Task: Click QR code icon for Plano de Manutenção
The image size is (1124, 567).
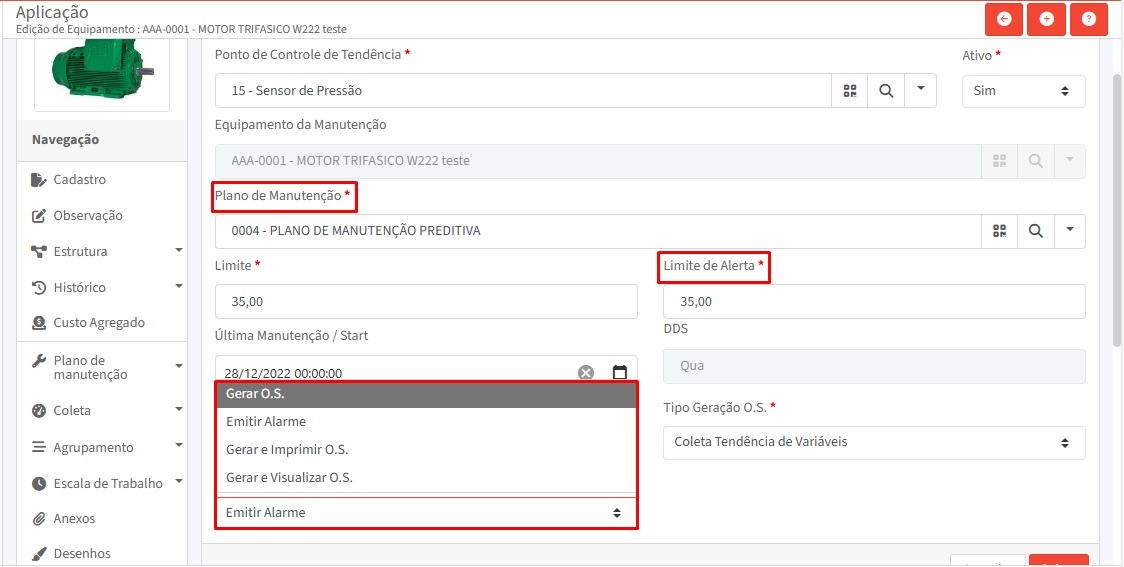Action: click(x=999, y=231)
